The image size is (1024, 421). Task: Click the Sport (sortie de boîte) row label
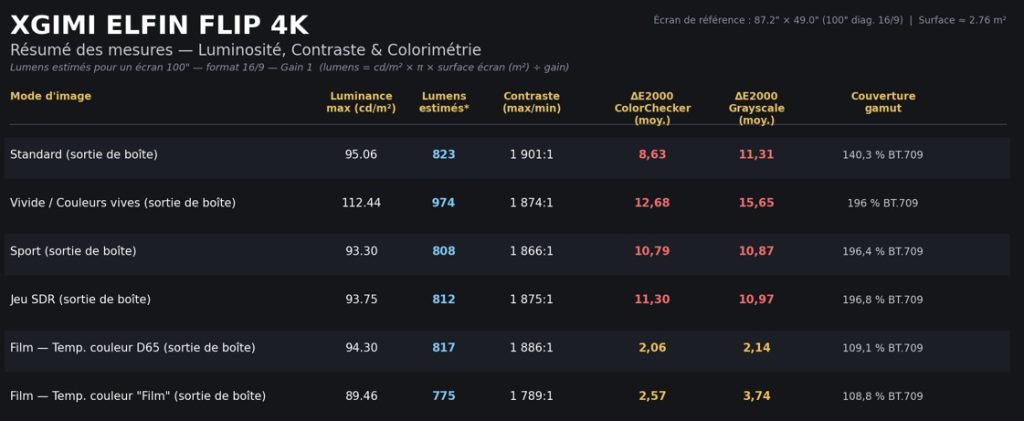tap(73, 251)
